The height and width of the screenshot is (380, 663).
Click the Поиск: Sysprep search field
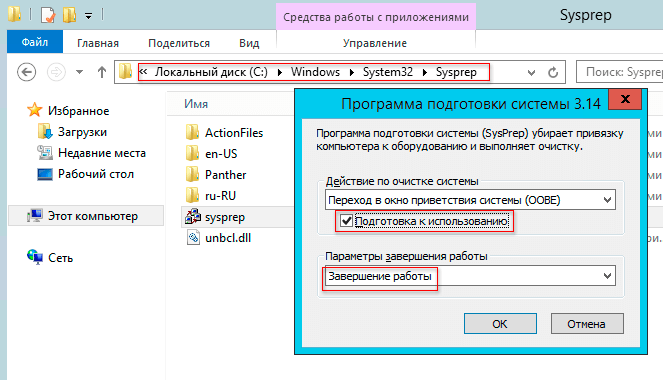620,72
